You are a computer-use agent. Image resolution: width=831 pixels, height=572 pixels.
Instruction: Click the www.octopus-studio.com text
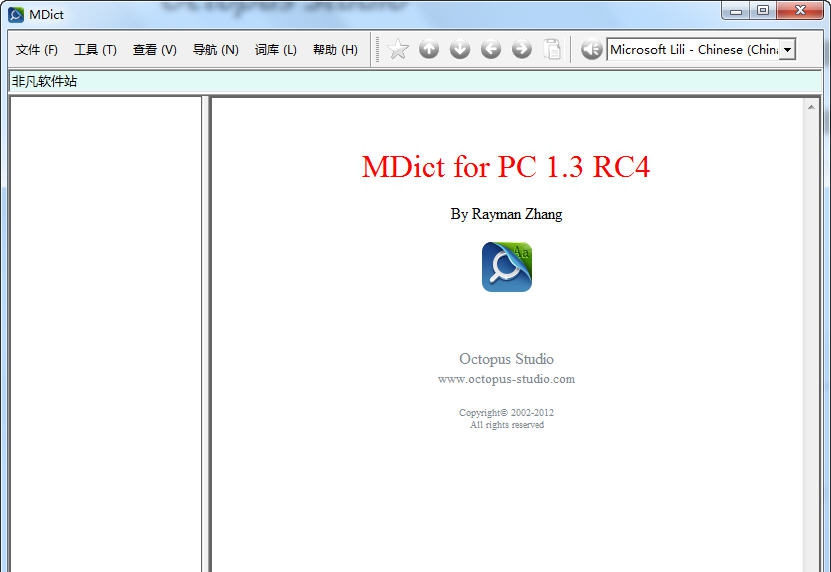506,379
